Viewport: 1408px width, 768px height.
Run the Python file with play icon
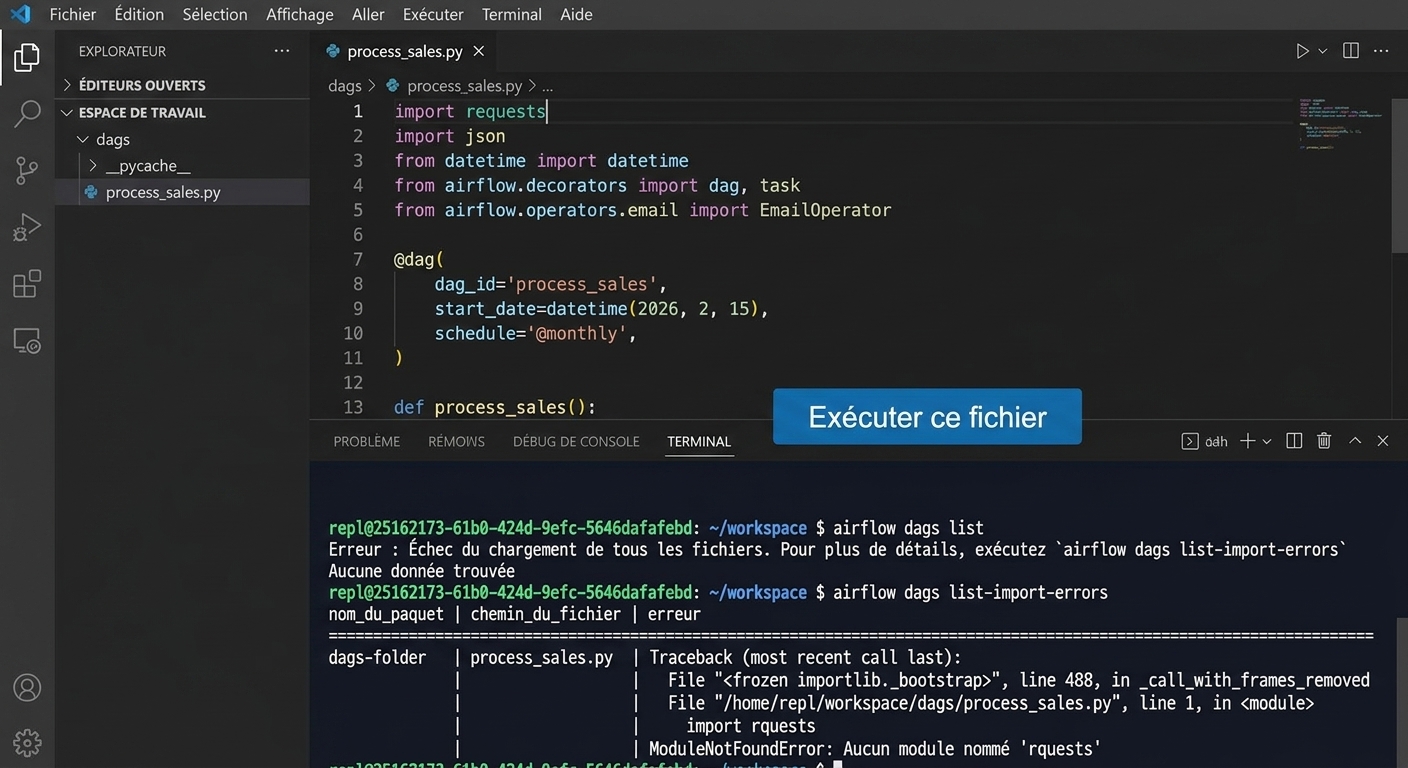pos(1302,51)
